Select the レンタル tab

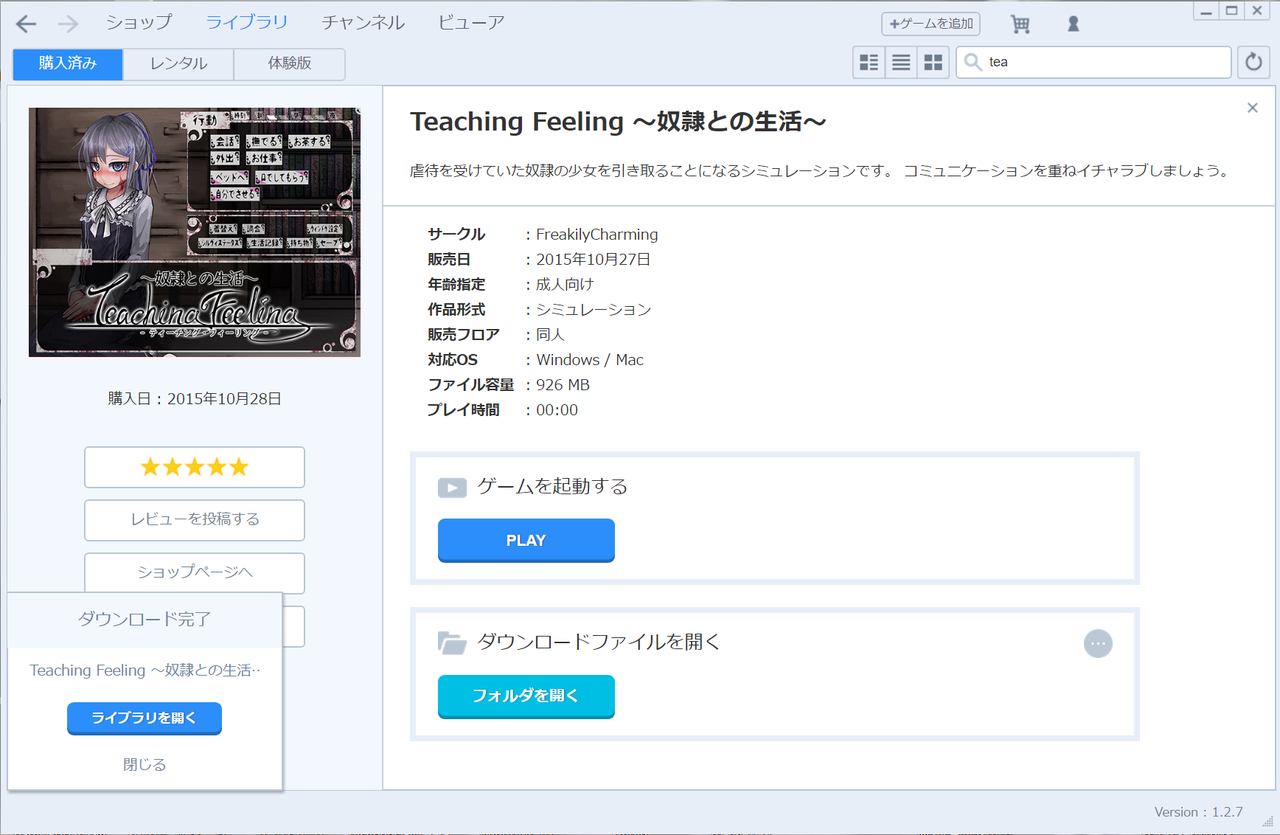point(179,64)
